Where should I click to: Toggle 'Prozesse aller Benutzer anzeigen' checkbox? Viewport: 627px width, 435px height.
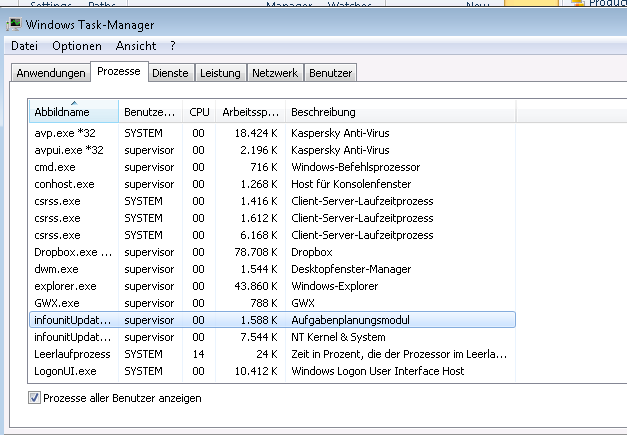(x=34, y=398)
